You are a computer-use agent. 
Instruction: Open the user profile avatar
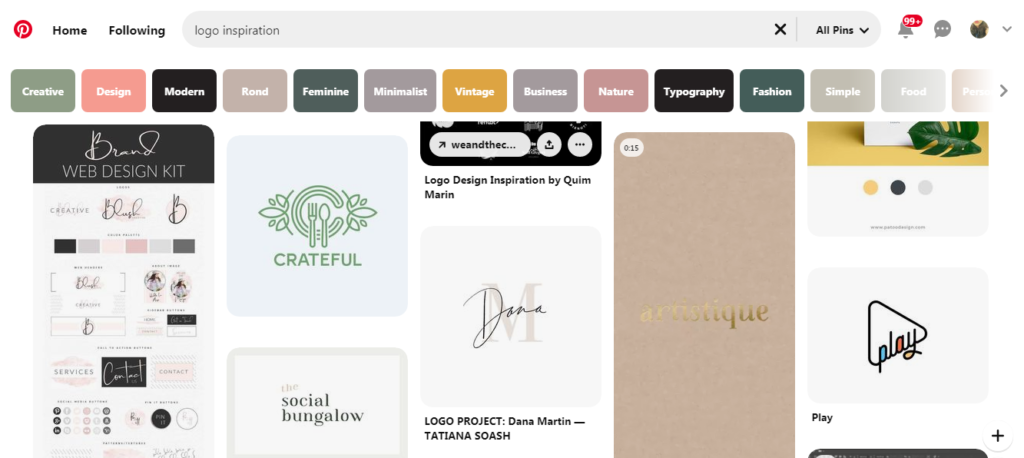click(979, 29)
